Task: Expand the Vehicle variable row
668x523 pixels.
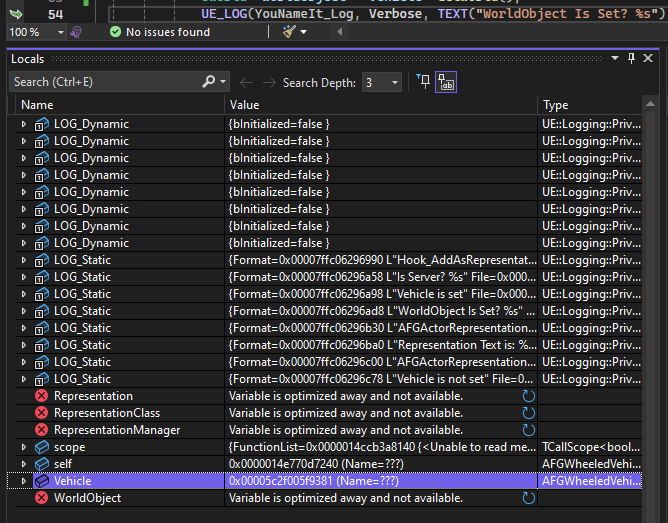Action: pos(24,481)
